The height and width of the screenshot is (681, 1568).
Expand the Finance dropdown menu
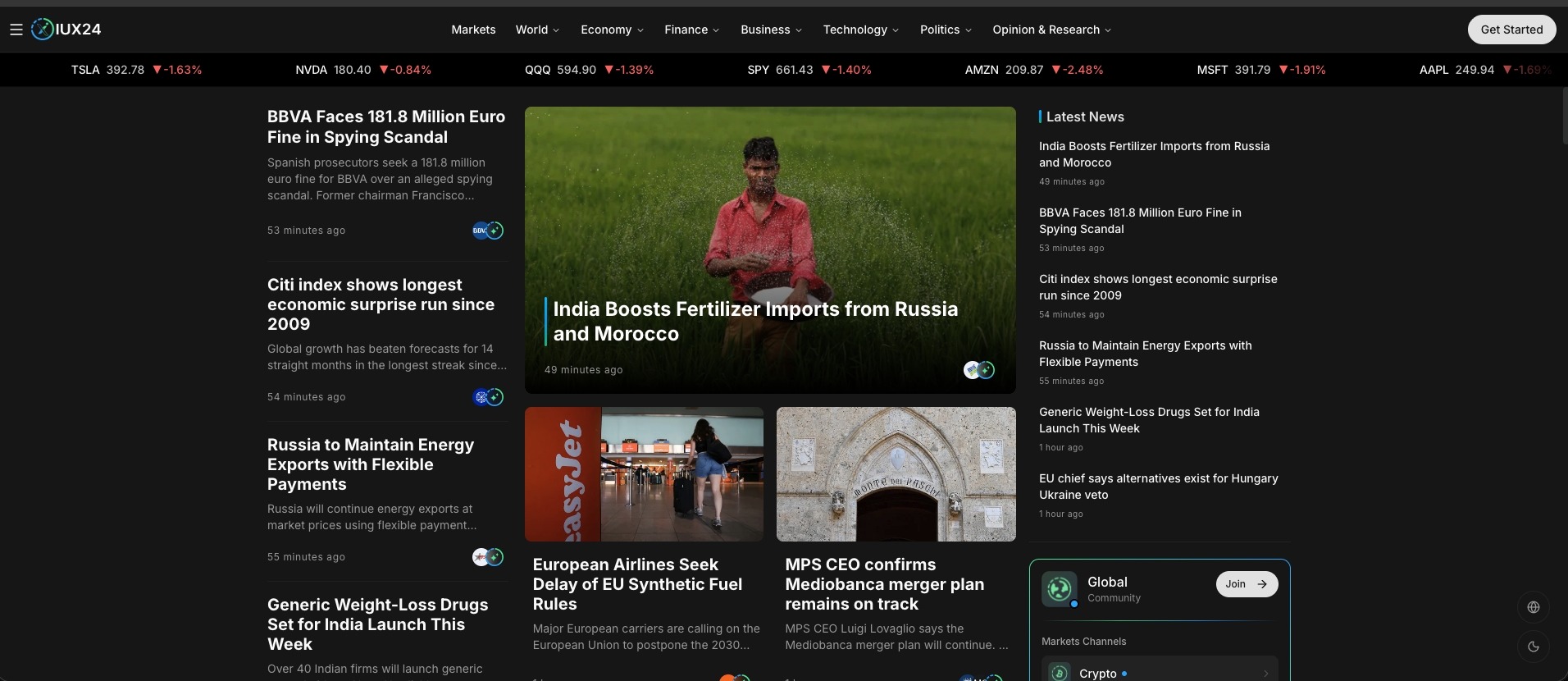coord(691,30)
